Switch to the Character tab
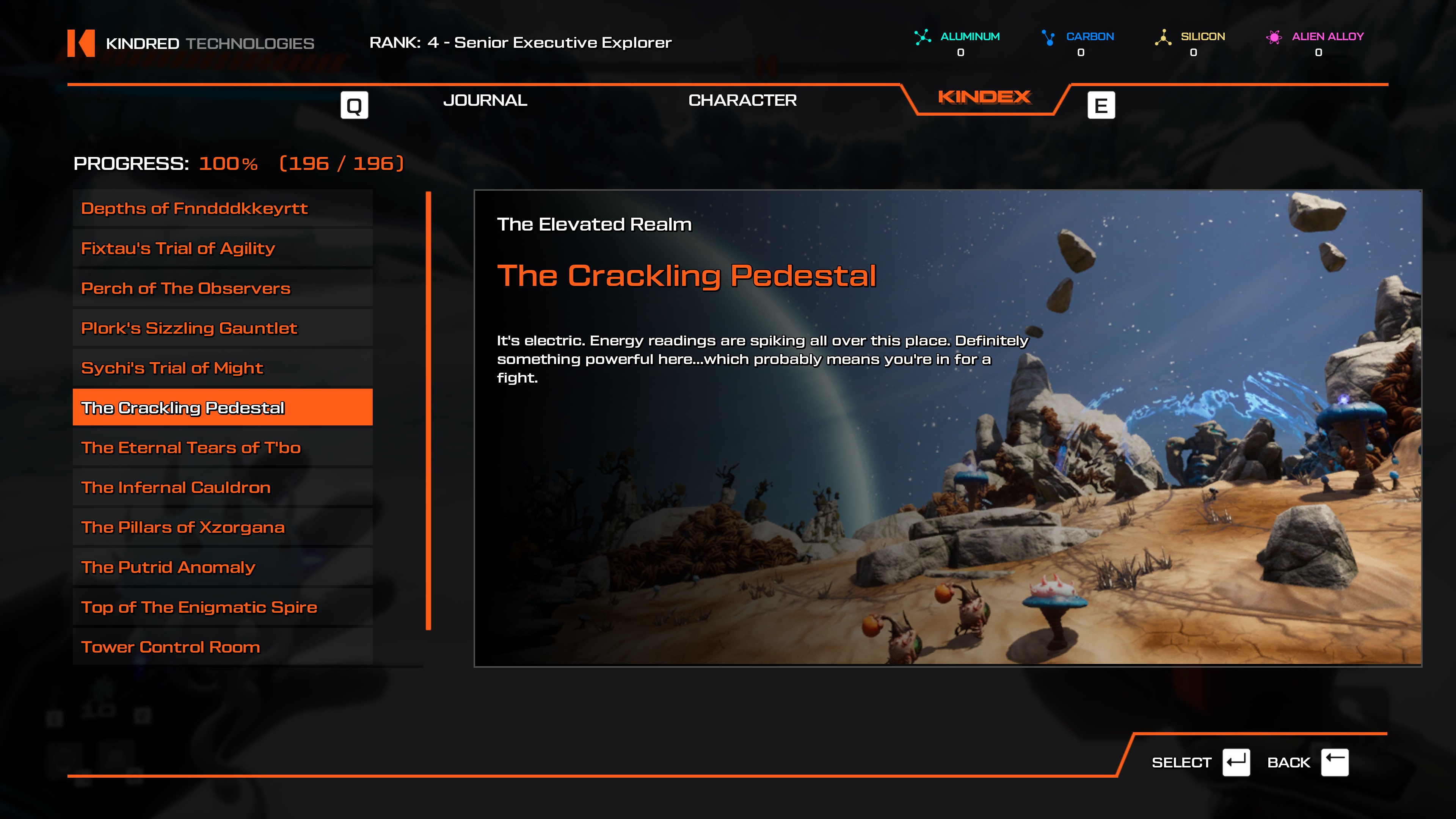The height and width of the screenshot is (819, 1456). [x=742, y=100]
